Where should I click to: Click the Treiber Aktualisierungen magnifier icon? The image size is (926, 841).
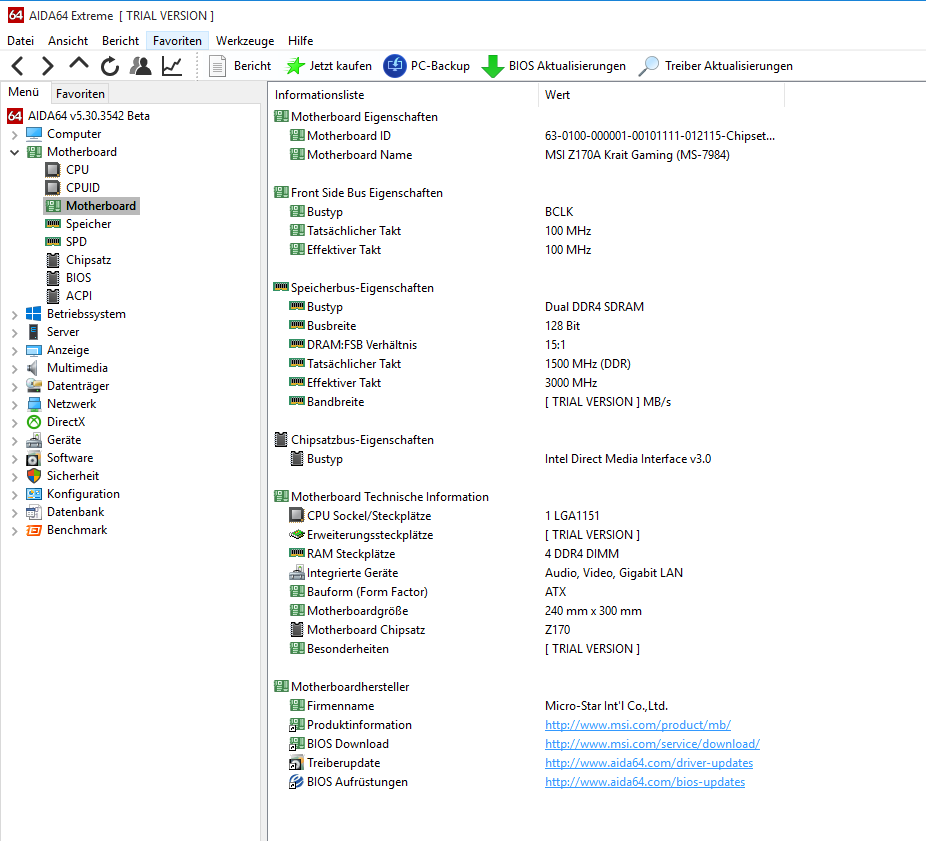[649, 66]
